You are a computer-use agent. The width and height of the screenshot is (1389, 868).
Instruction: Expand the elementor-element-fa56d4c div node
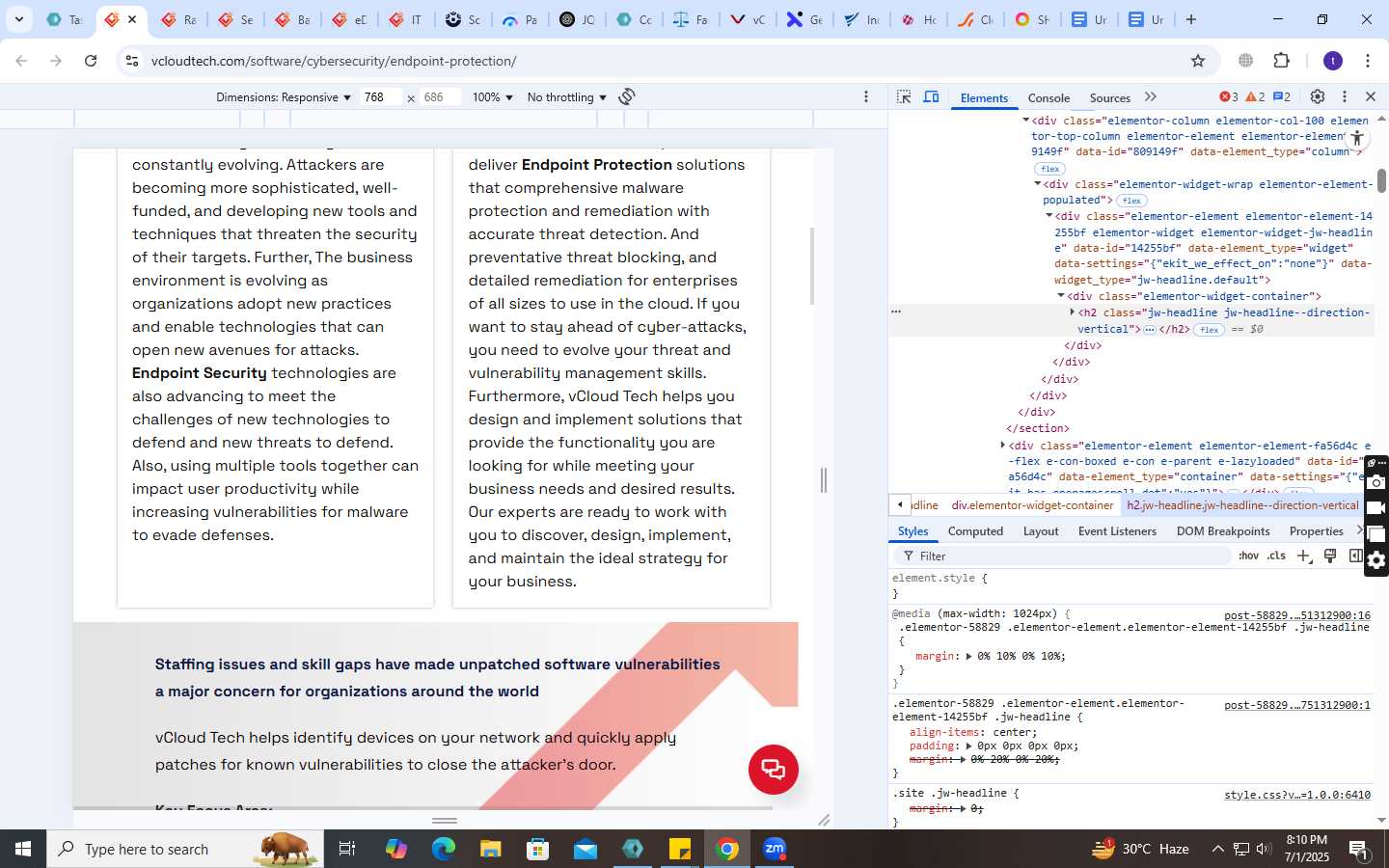(1003, 446)
